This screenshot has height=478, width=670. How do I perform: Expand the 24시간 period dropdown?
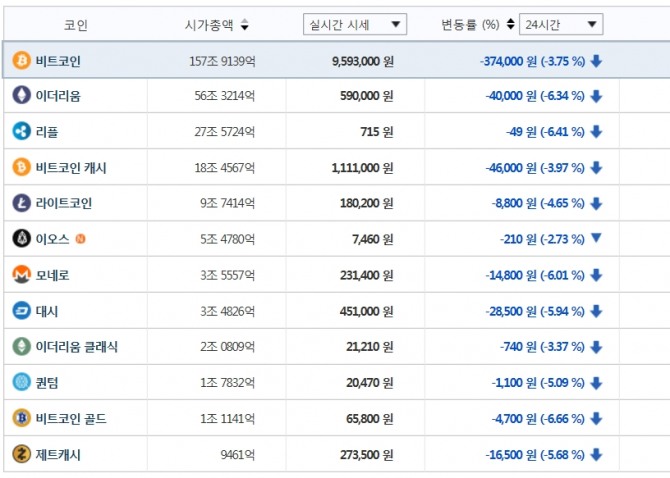[560, 24]
